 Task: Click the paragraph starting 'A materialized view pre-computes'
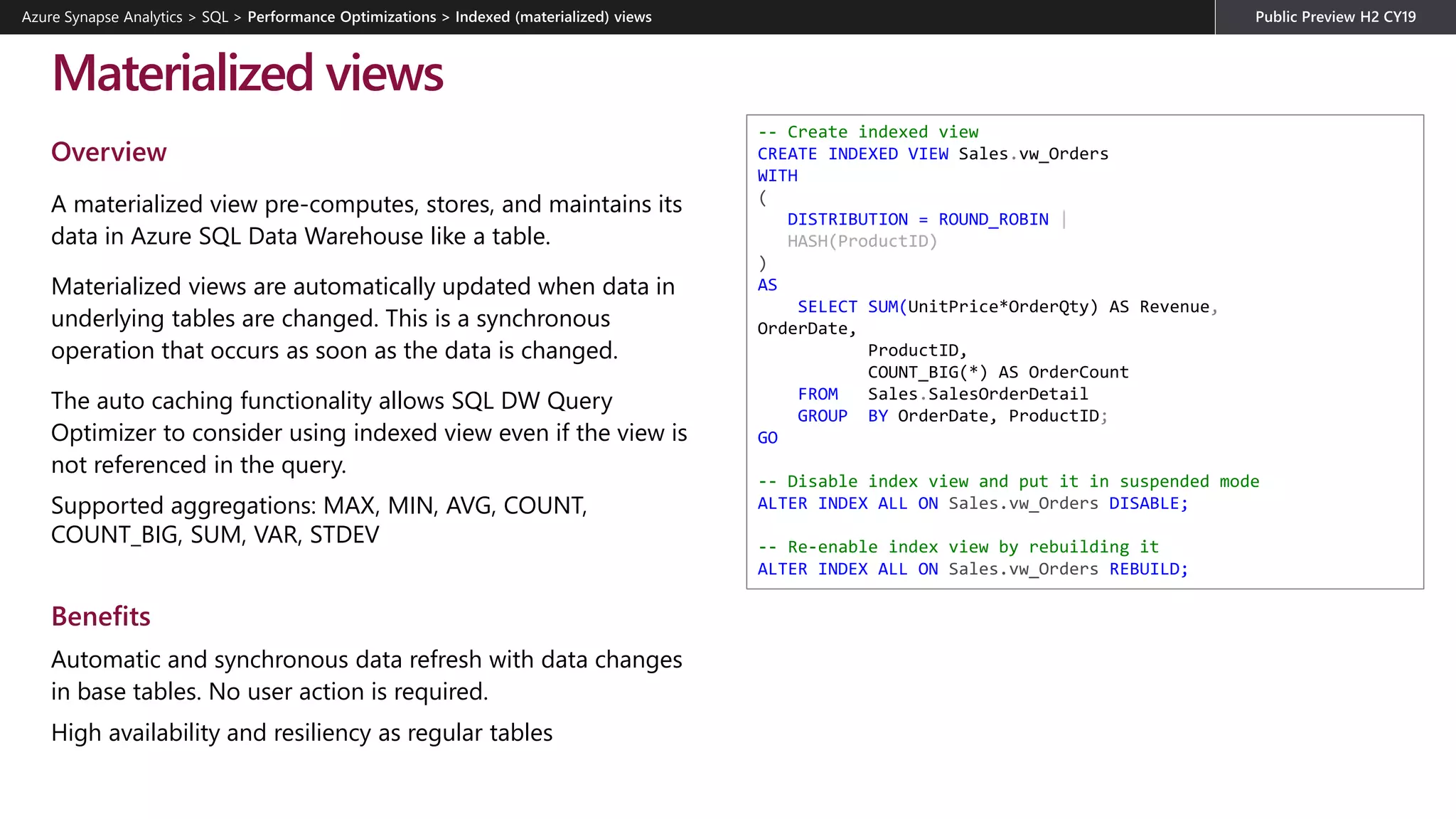367,220
